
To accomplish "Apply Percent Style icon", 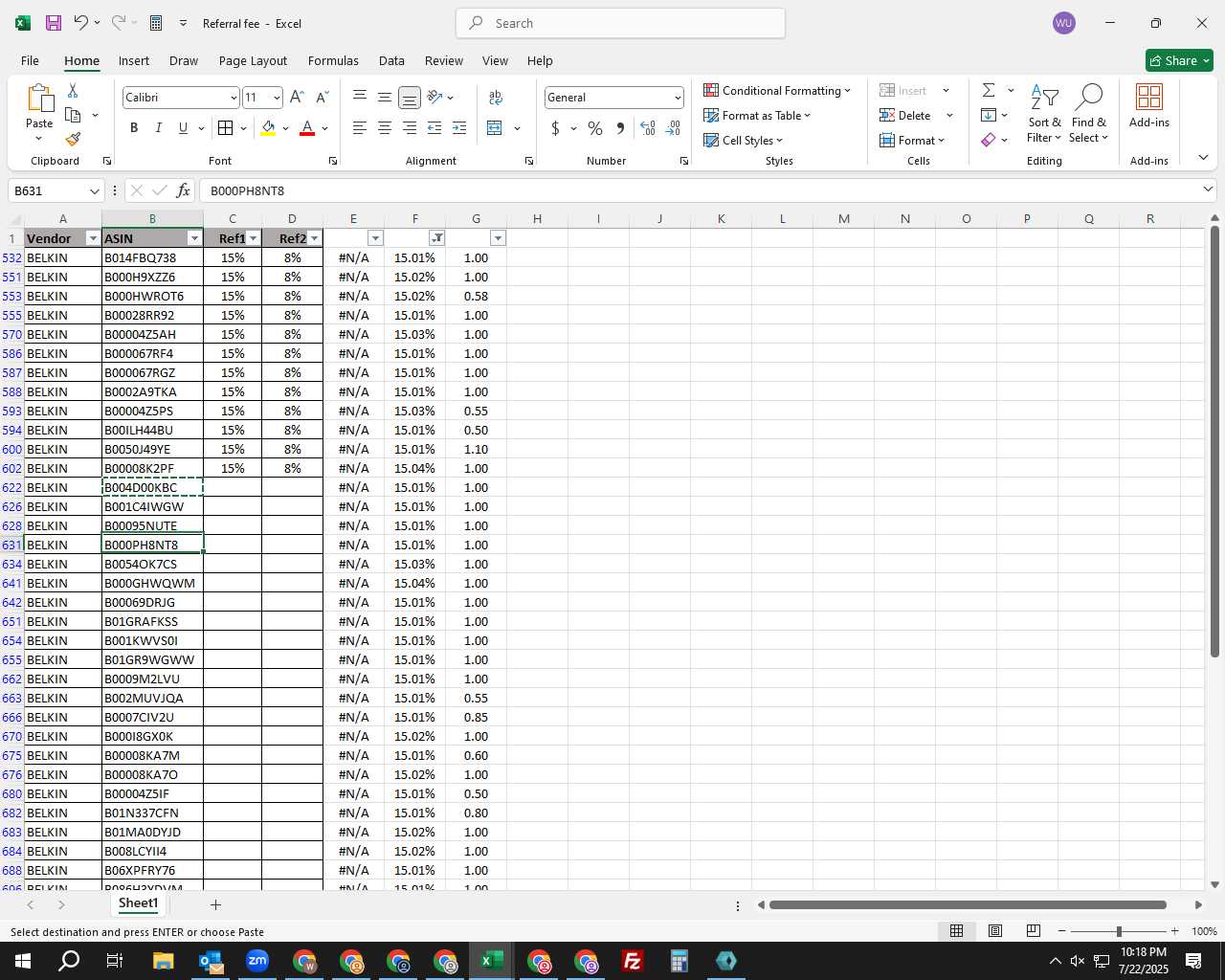I will click(595, 128).
